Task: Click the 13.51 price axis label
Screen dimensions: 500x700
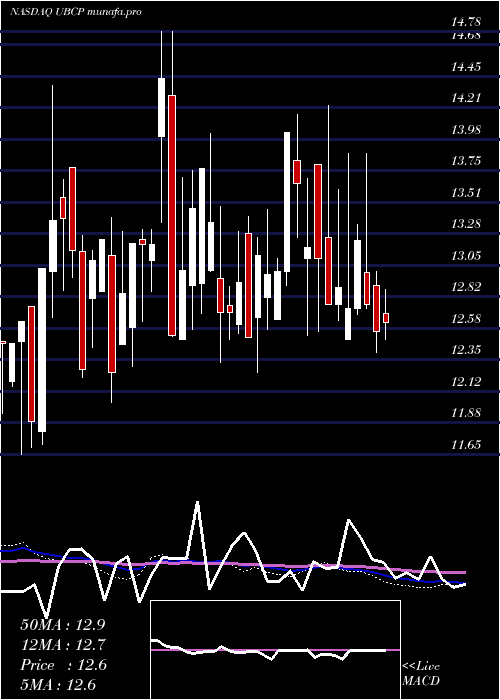Action: point(466,193)
